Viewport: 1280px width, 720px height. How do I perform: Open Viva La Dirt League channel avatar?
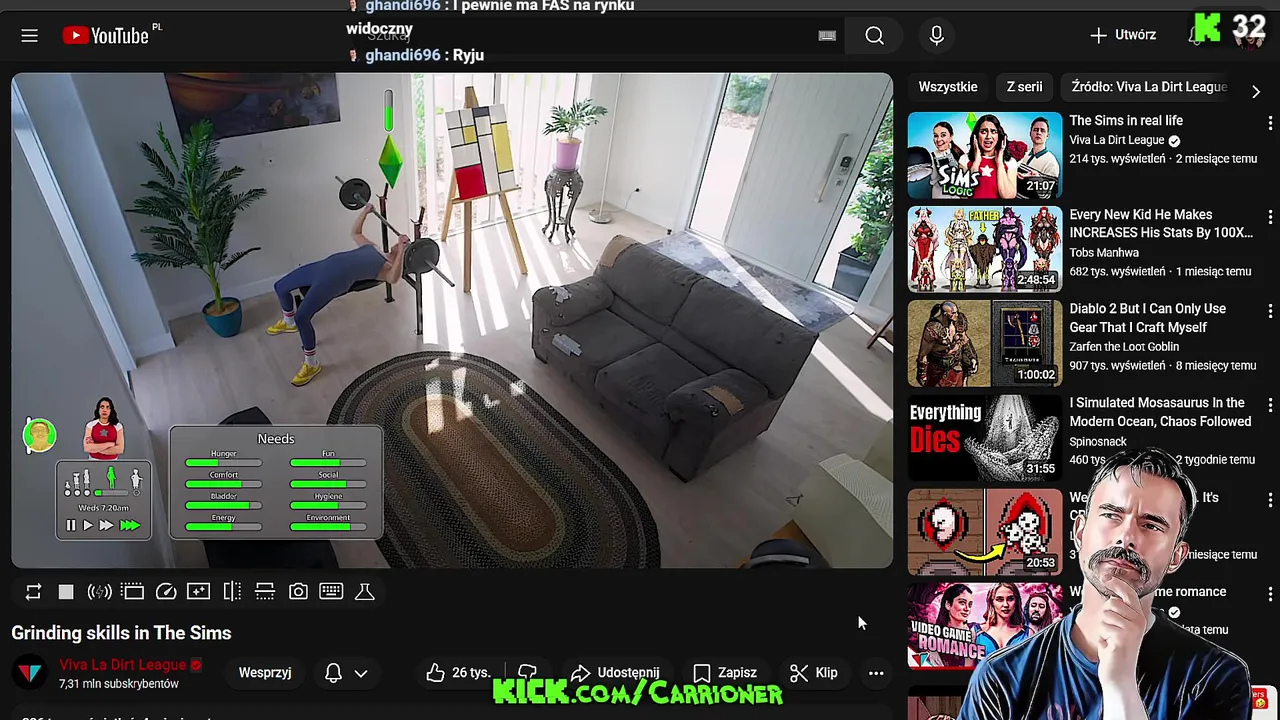pos(30,673)
